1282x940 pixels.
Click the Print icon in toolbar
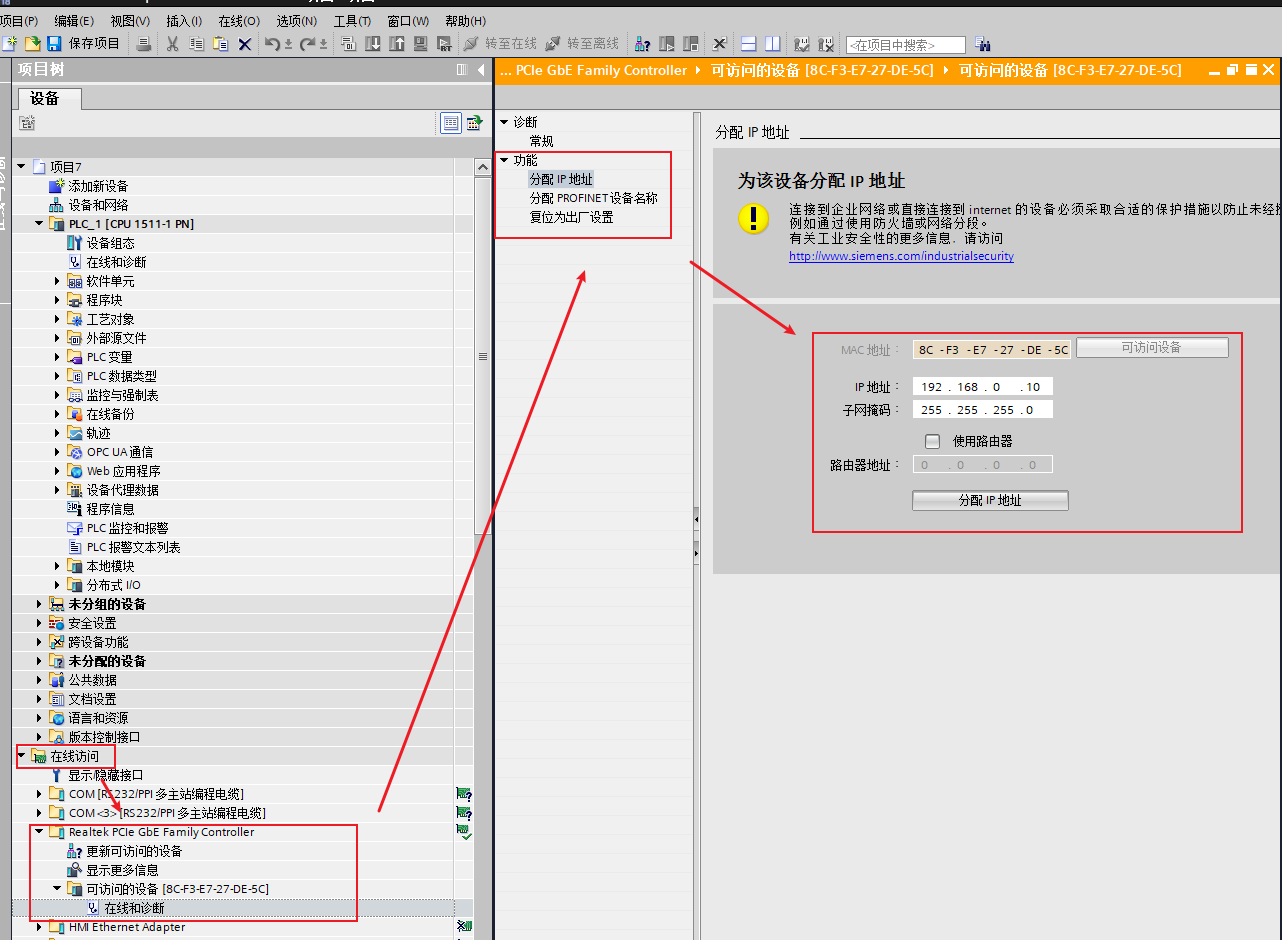point(144,43)
